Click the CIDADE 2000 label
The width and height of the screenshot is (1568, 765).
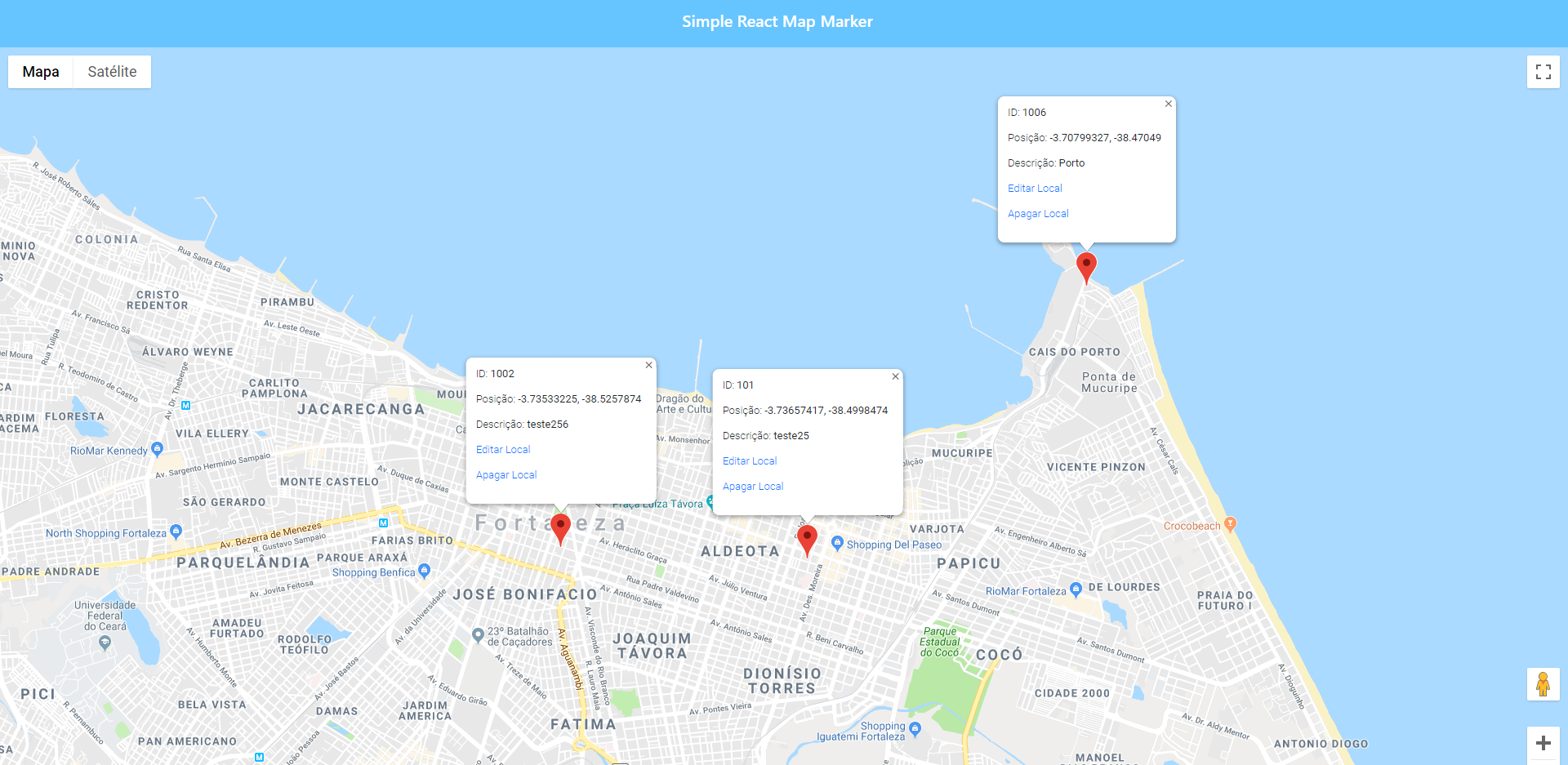point(1072,693)
